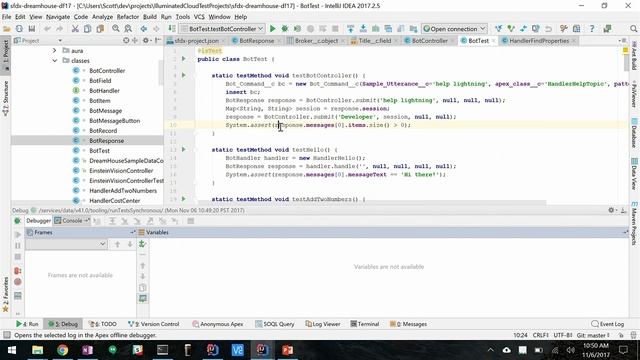Open the Event Log tool window
Screen dimensions: 640x360
608,324
